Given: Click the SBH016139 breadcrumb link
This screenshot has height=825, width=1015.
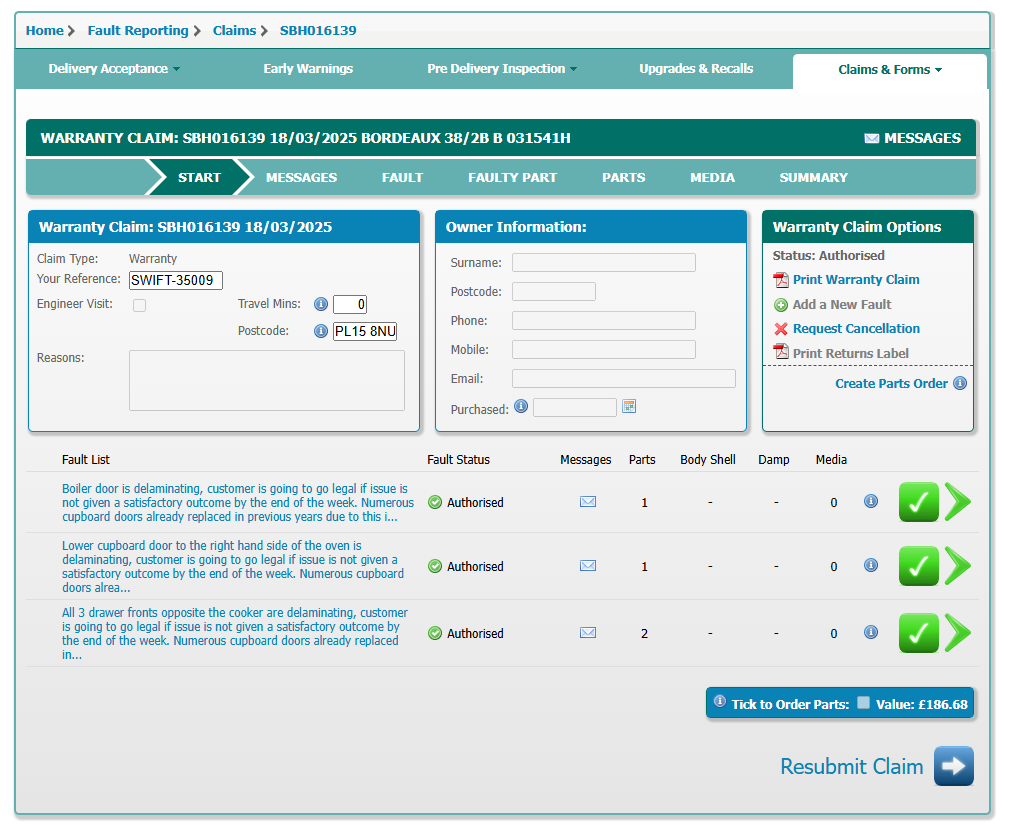Looking at the screenshot, I should 318,30.
